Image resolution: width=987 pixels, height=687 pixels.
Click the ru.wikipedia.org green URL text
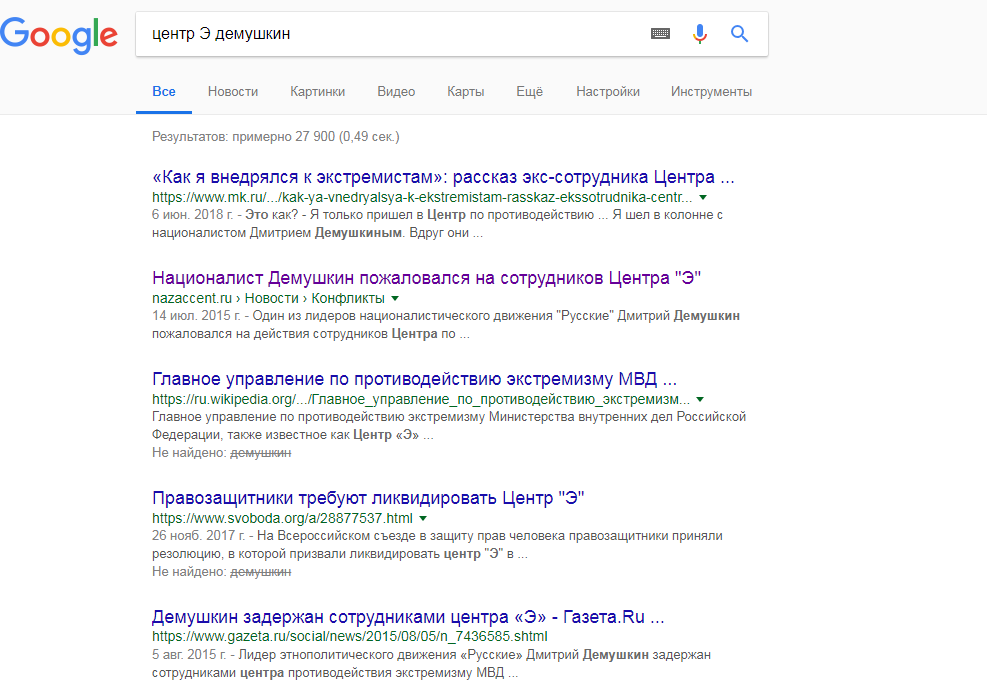click(x=420, y=399)
